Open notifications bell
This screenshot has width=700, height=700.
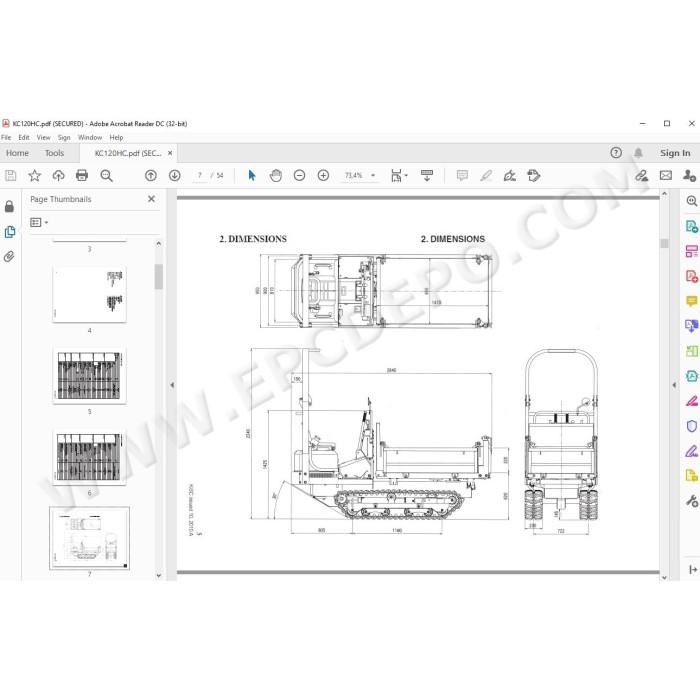(638, 153)
